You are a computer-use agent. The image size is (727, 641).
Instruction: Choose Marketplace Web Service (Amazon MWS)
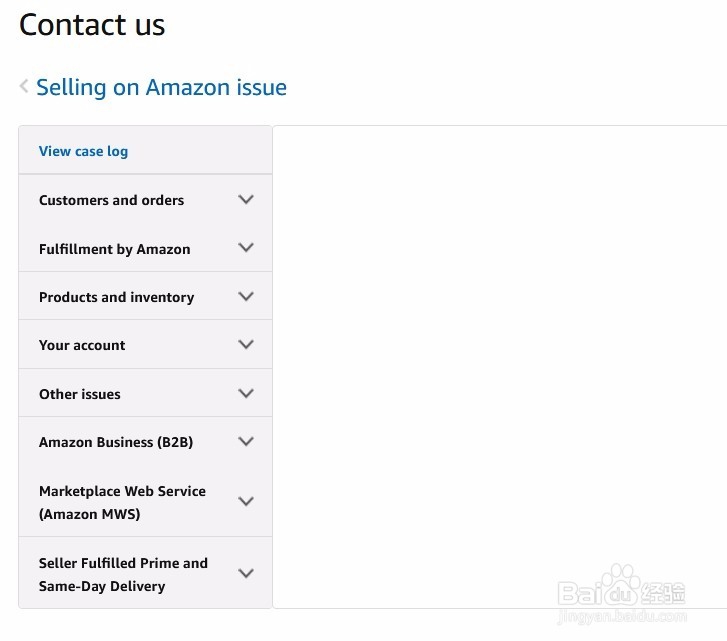(122, 502)
